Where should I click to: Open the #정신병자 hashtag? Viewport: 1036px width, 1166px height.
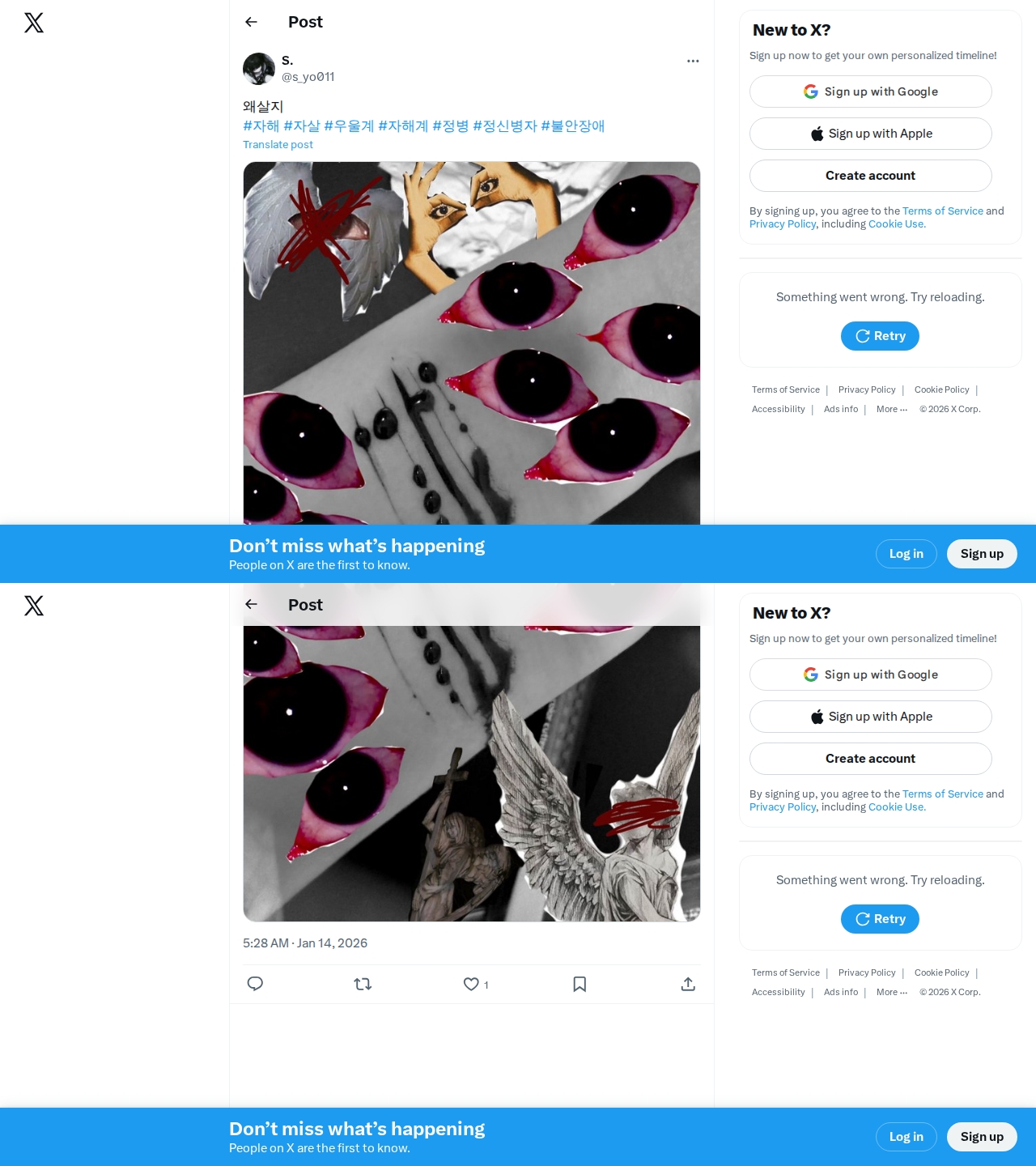pyautogui.click(x=505, y=126)
